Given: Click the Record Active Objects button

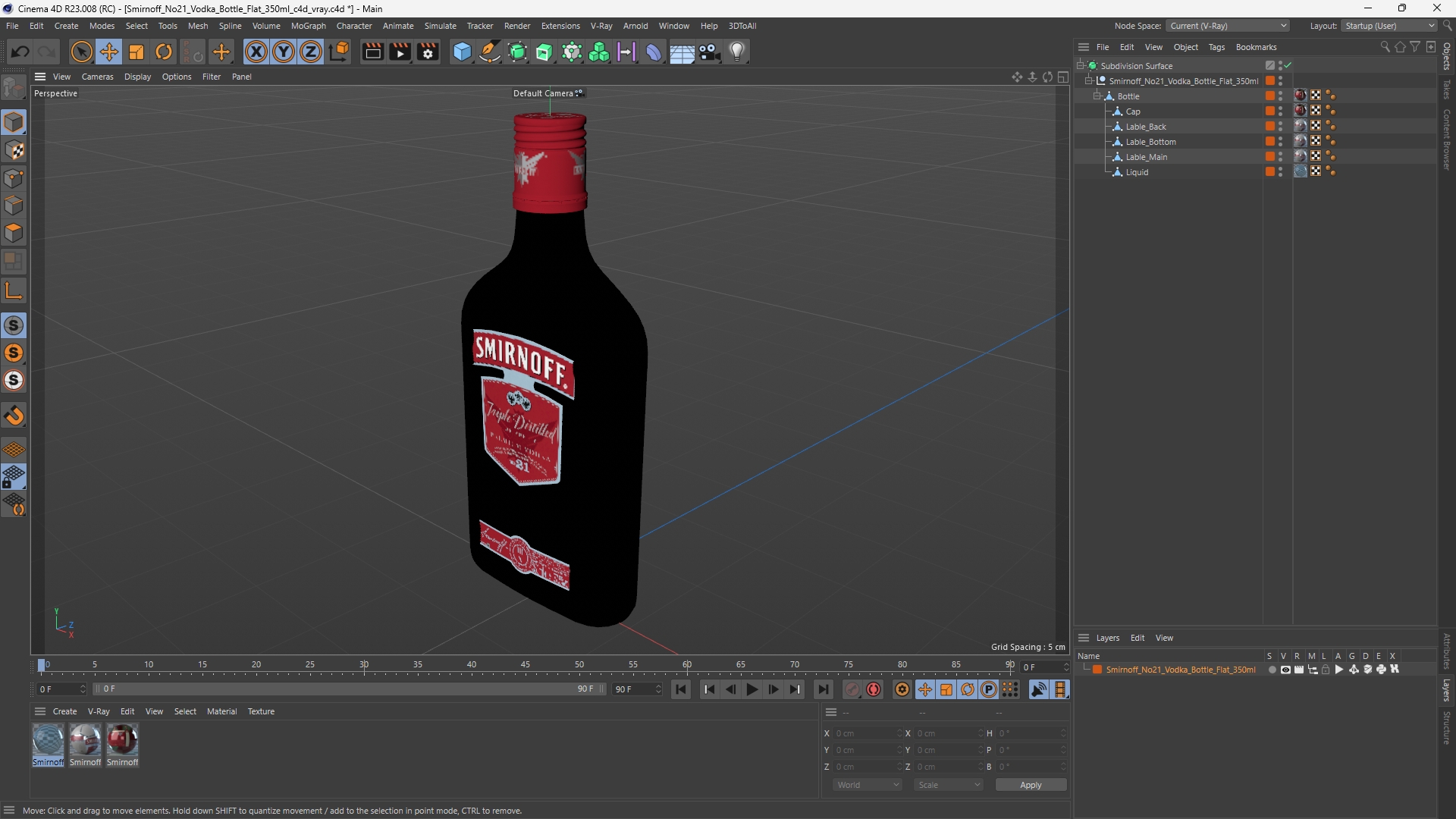Looking at the screenshot, I should [x=852, y=689].
